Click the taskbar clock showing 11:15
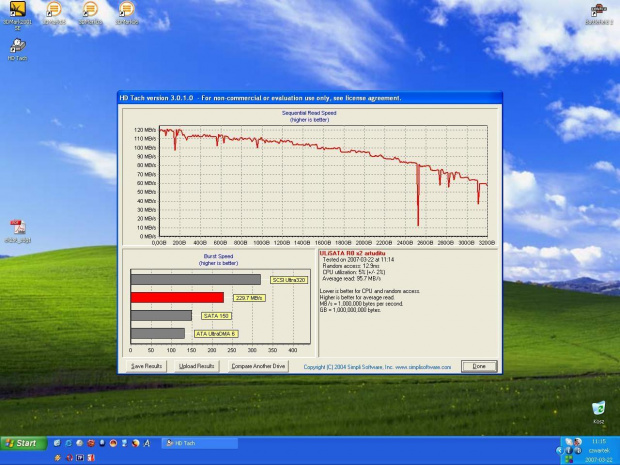 coord(599,441)
